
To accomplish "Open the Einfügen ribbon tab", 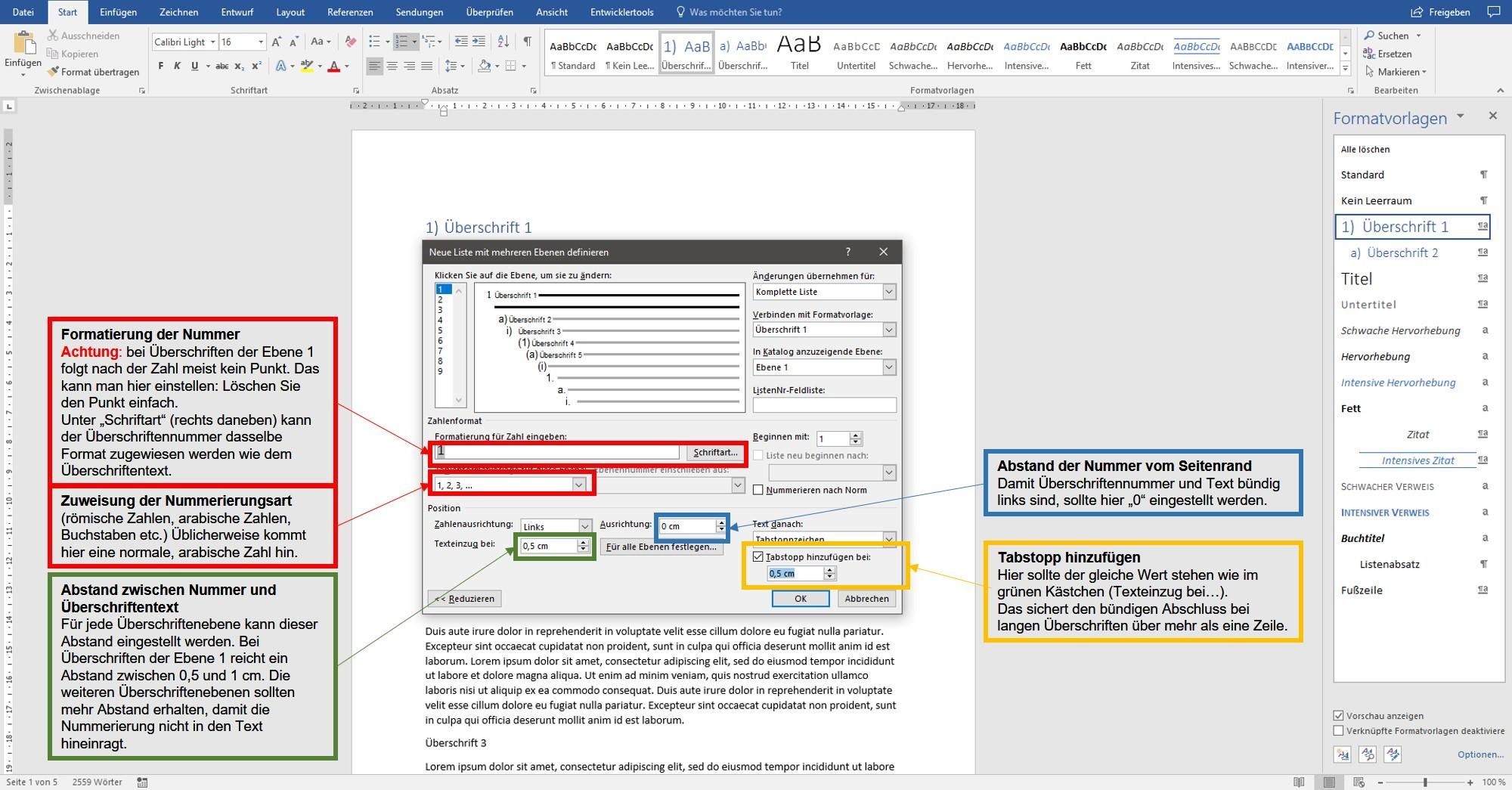I will [118, 11].
